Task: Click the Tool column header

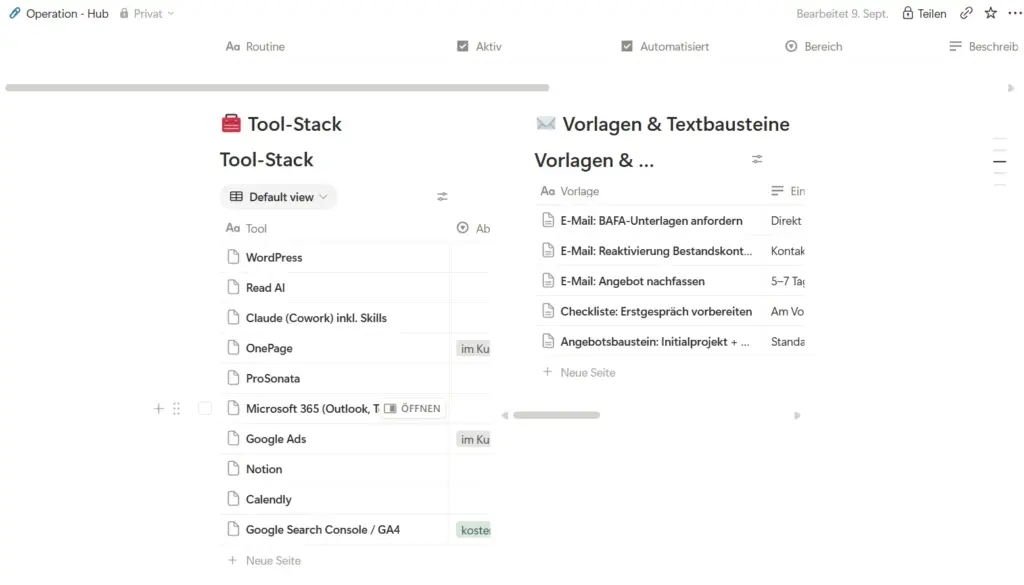Action: (x=246, y=228)
